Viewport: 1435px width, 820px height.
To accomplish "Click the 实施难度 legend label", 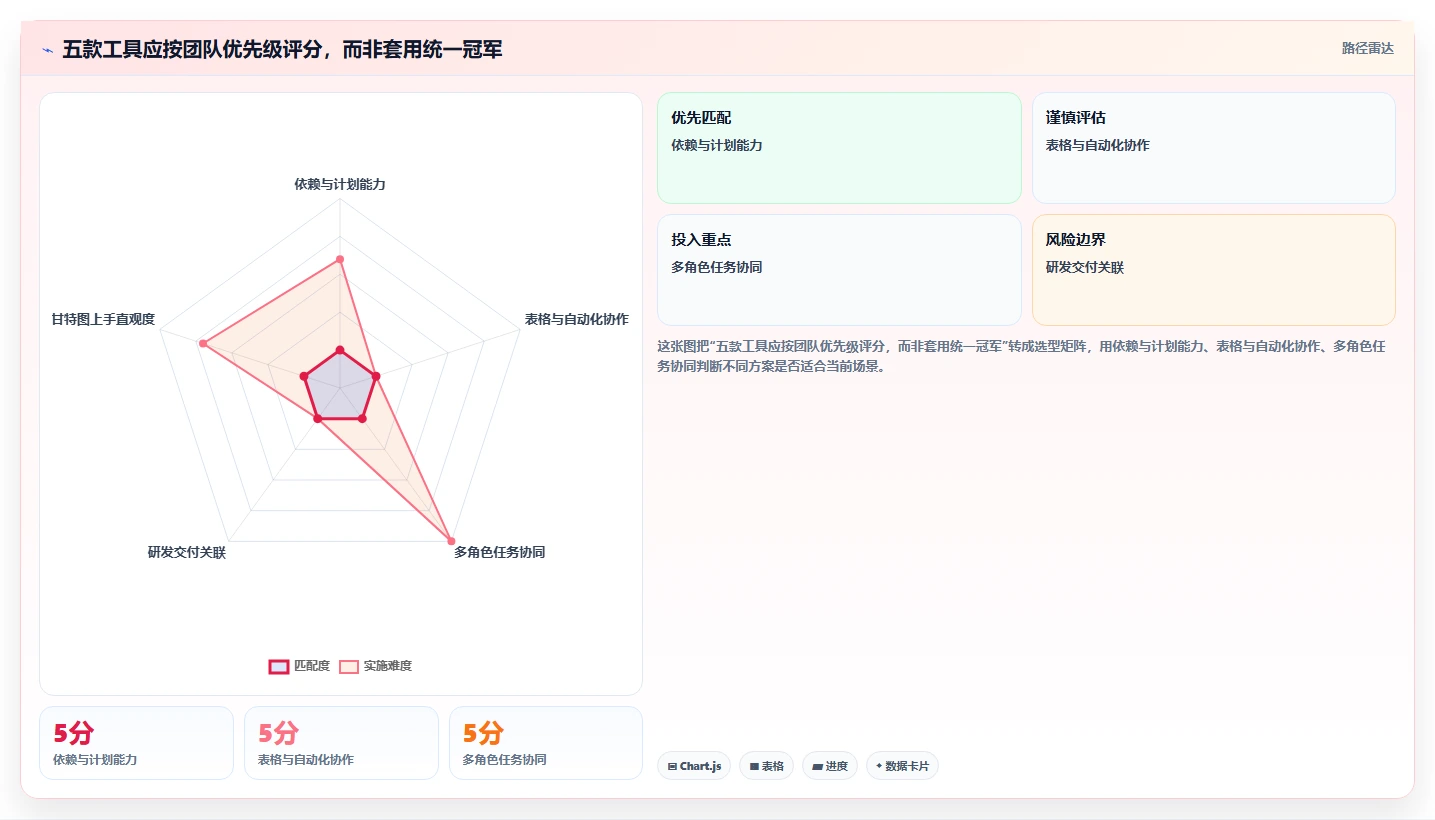I will [x=388, y=666].
